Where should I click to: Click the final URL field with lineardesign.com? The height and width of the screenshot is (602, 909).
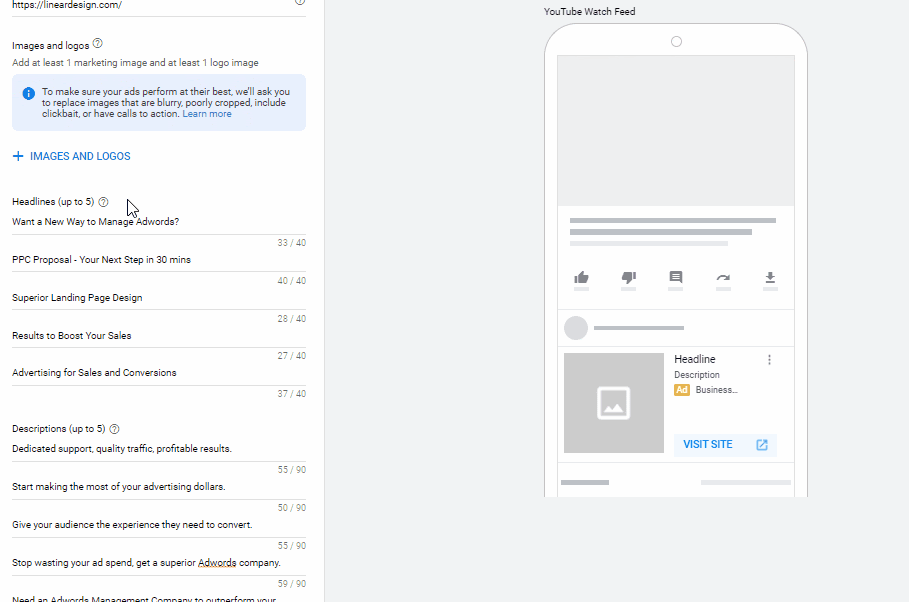click(x=150, y=5)
